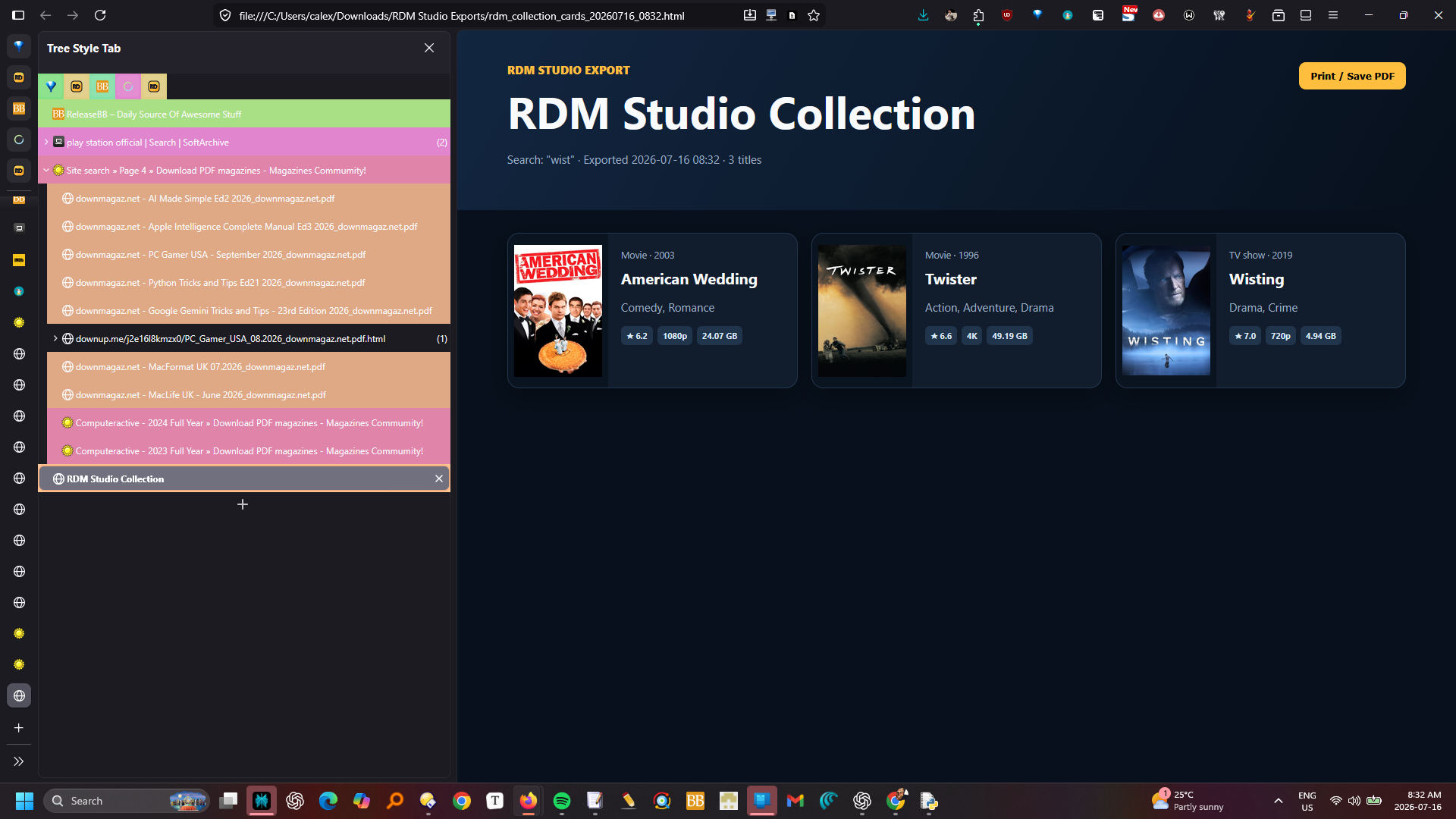Switch to play station official SoftArchive tab
Viewport: 1456px width, 819px height.
244,142
